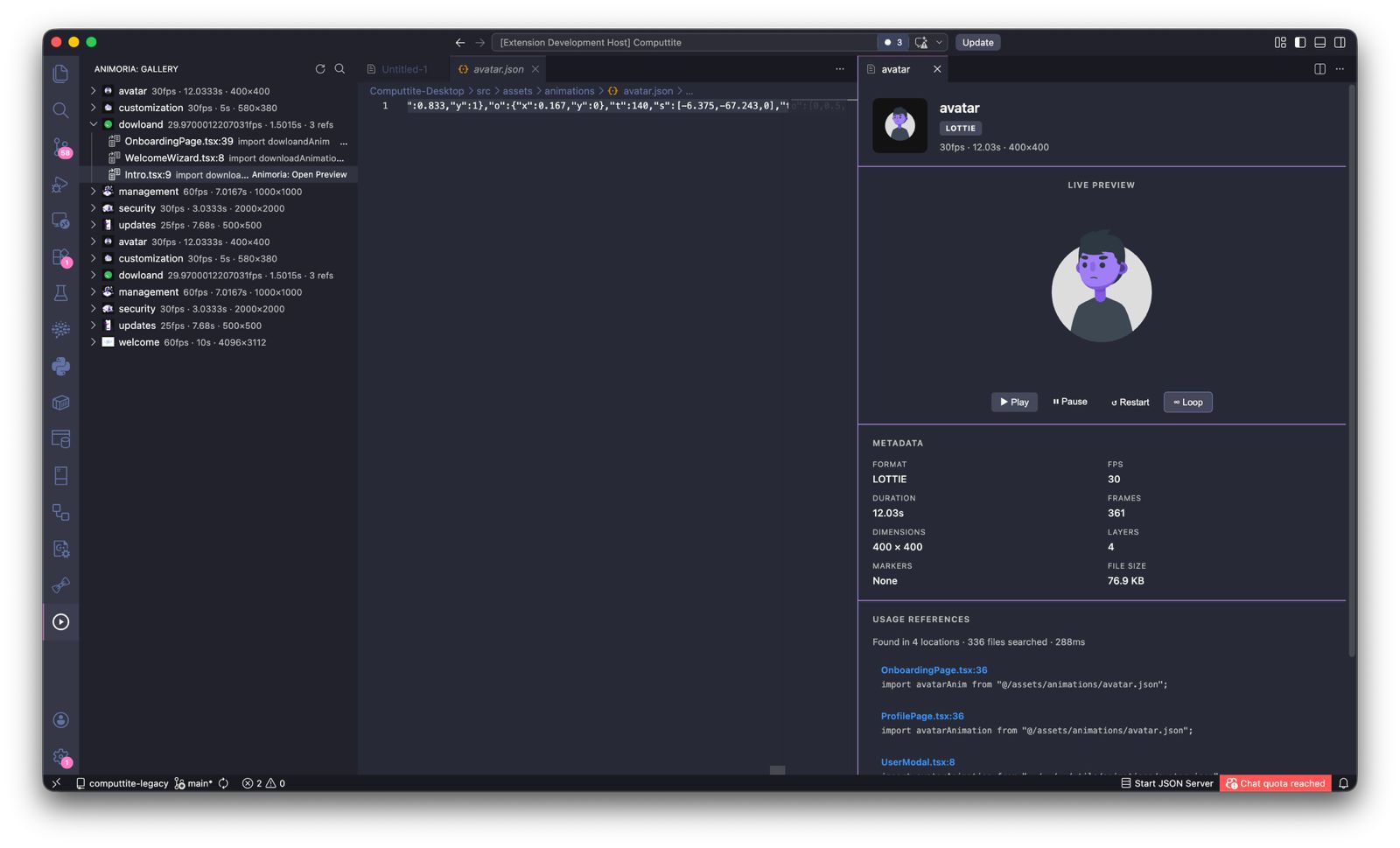Open more actions for avatar.json editor group
The height and width of the screenshot is (848, 1400).
click(840, 68)
